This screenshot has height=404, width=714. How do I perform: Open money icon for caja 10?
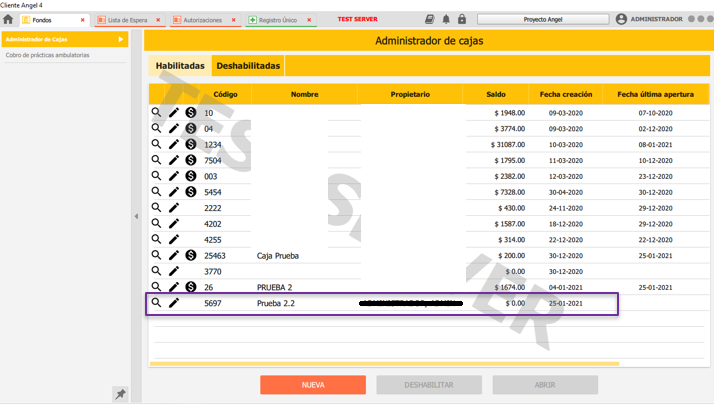click(x=191, y=112)
